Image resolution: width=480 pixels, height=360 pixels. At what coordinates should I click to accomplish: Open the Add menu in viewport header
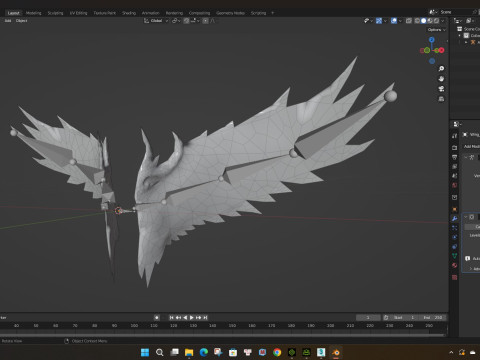(8, 21)
